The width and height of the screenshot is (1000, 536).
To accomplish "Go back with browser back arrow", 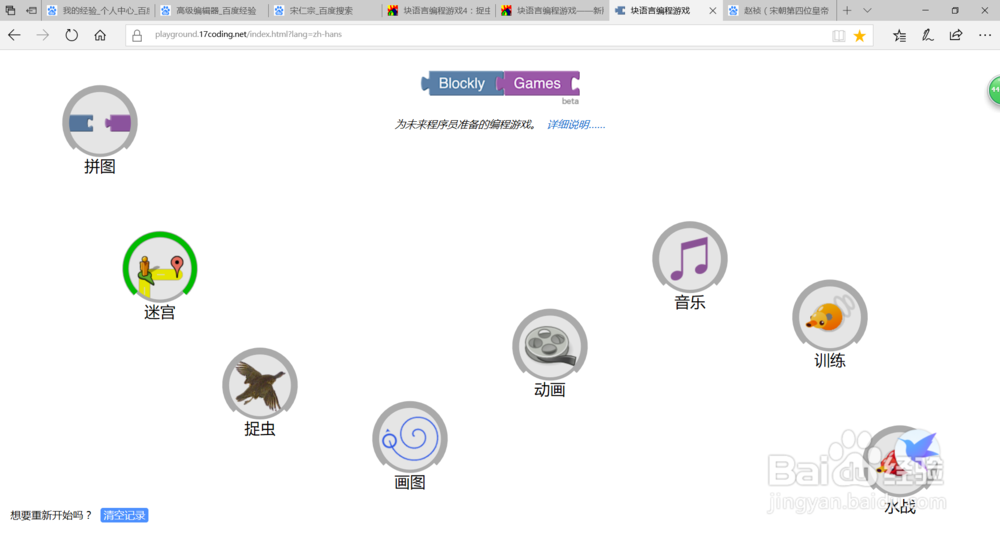I will click(14, 35).
